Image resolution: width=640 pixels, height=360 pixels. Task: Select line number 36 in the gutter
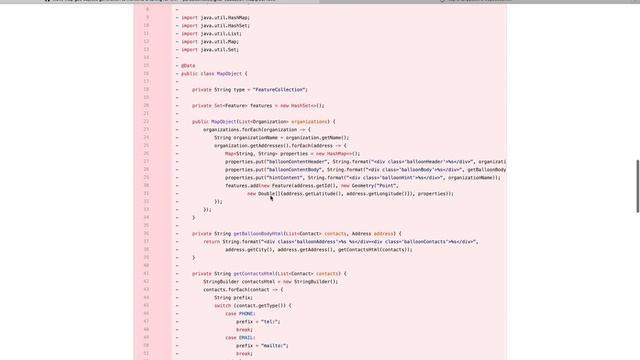(x=146, y=233)
